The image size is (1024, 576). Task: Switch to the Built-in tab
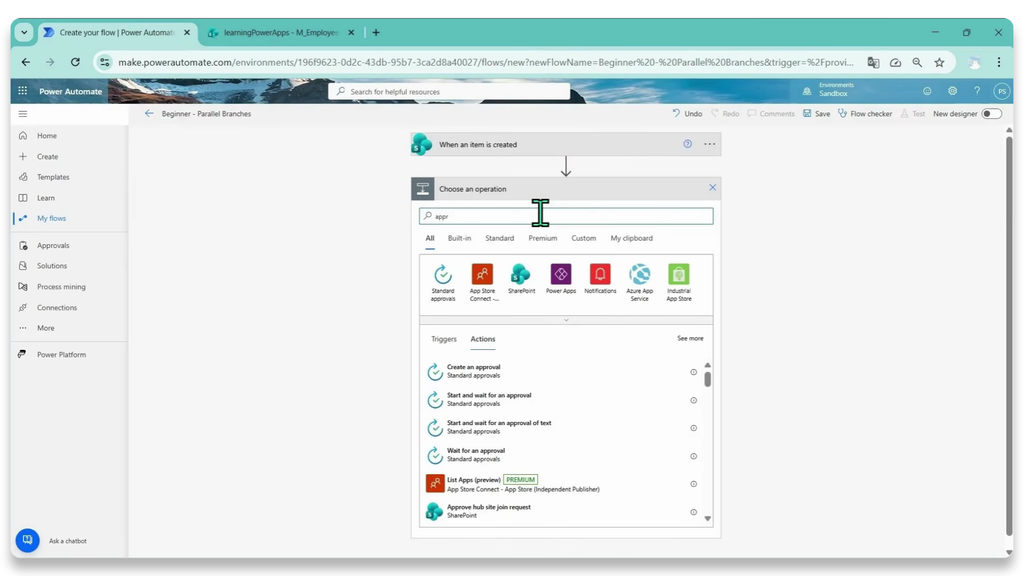(x=459, y=238)
